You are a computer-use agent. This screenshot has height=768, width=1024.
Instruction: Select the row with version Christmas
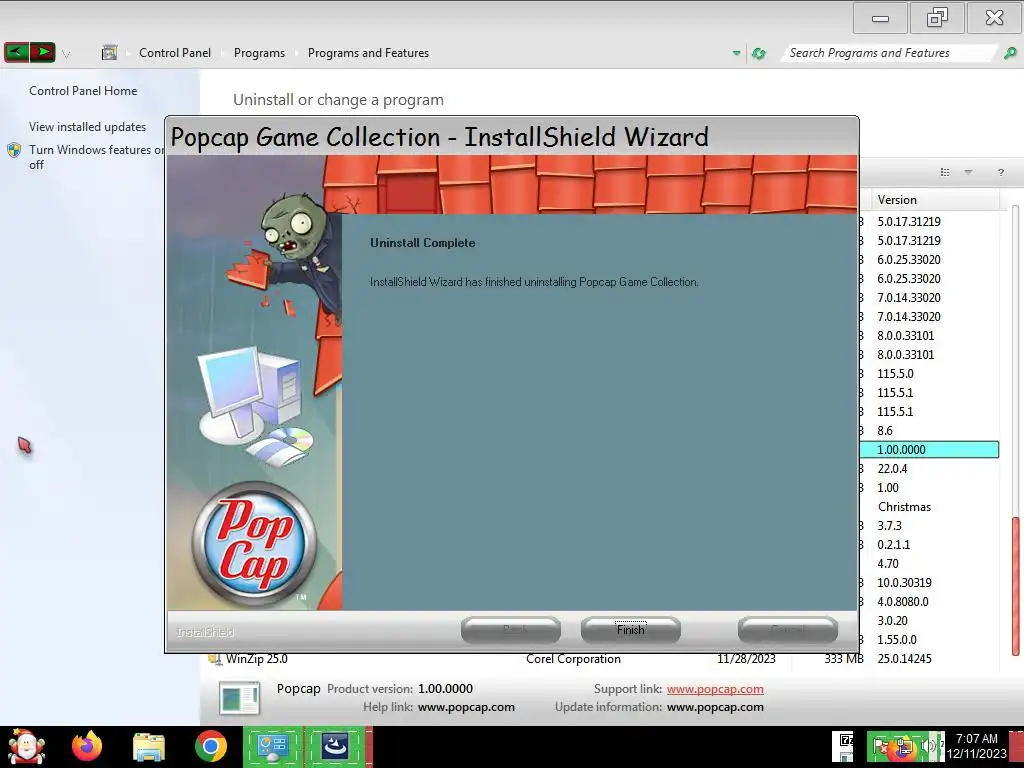point(929,507)
